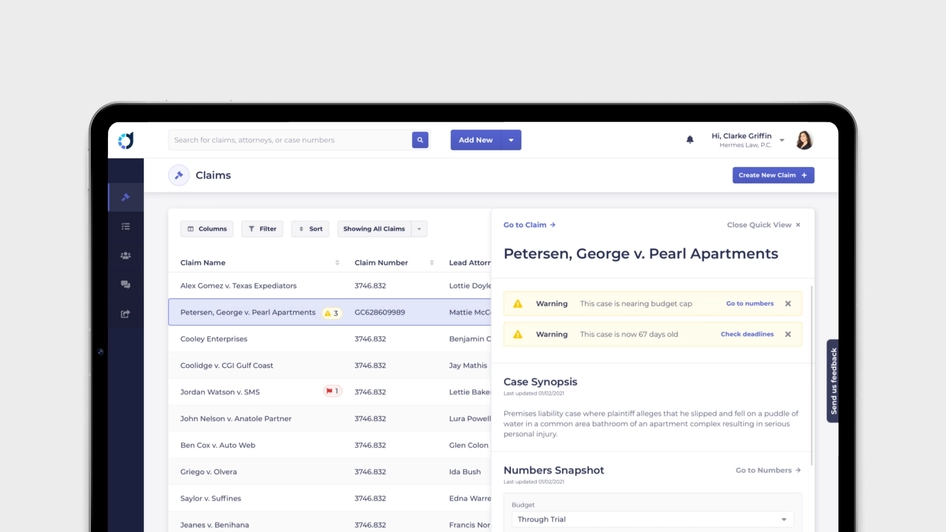Click Go to Numbers snapshot link

click(768, 470)
